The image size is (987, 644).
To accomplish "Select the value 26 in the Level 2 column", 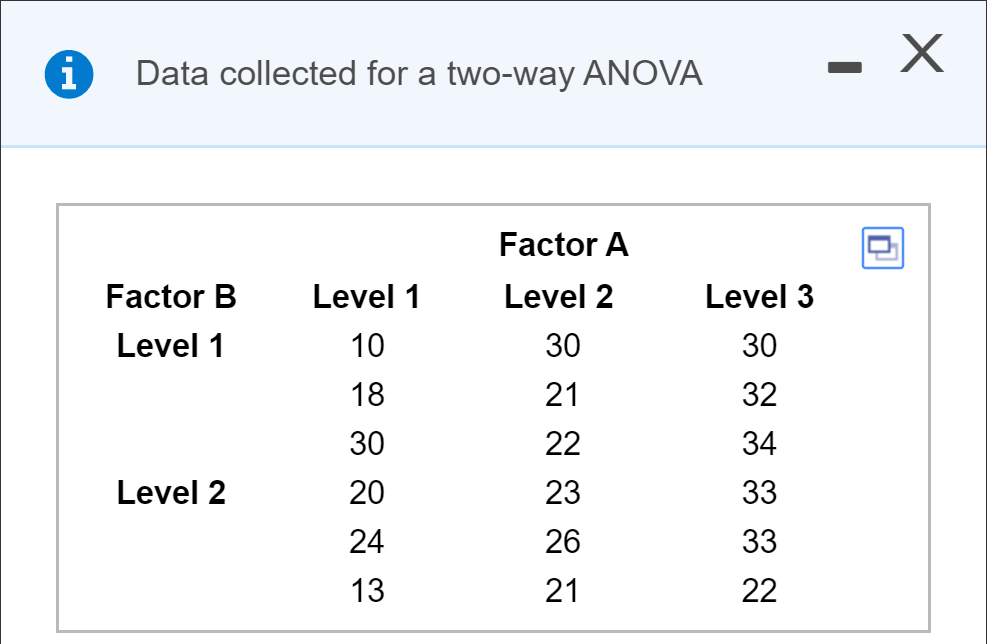I will 563,541.
